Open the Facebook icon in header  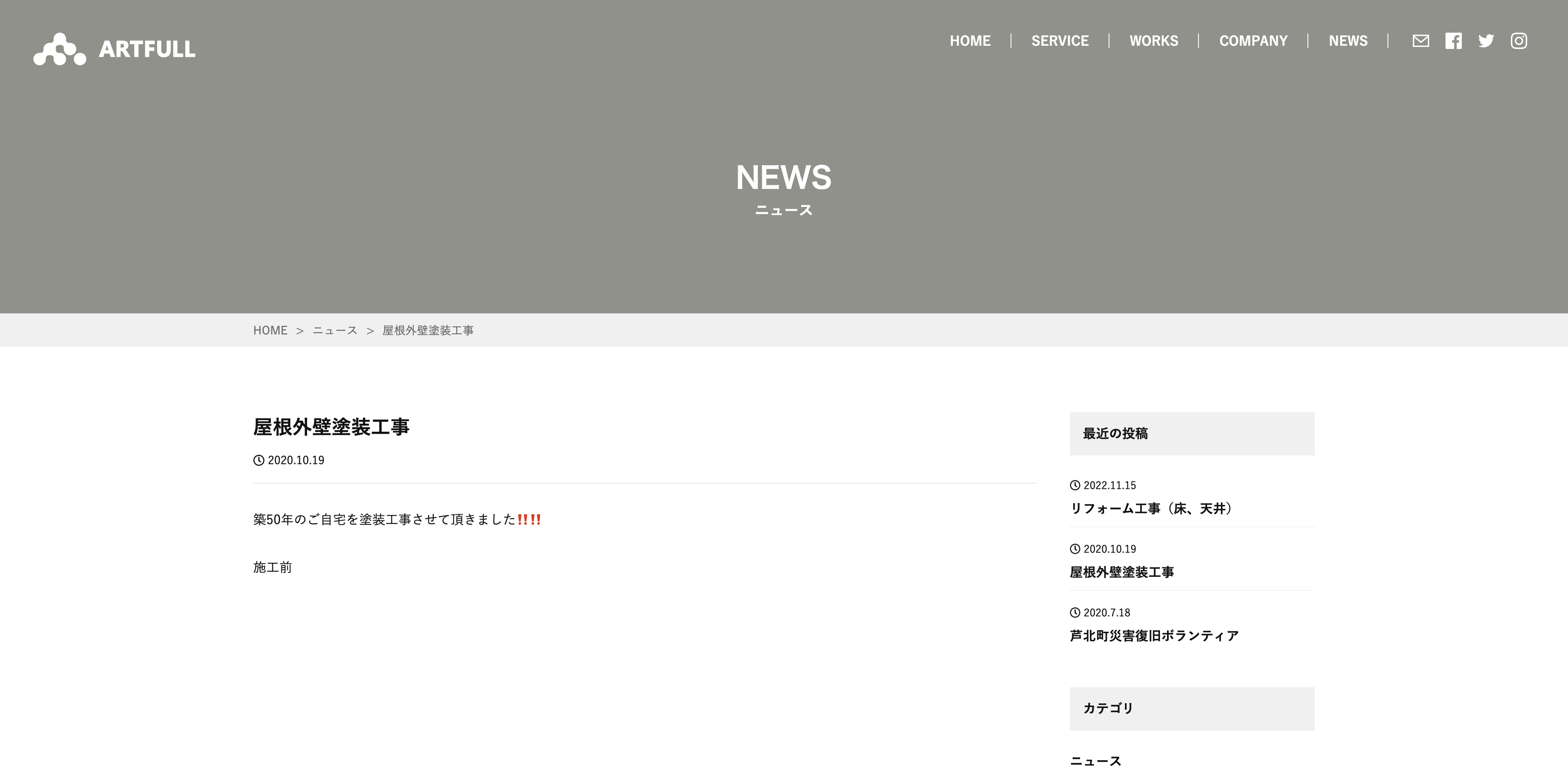[1454, 41]
